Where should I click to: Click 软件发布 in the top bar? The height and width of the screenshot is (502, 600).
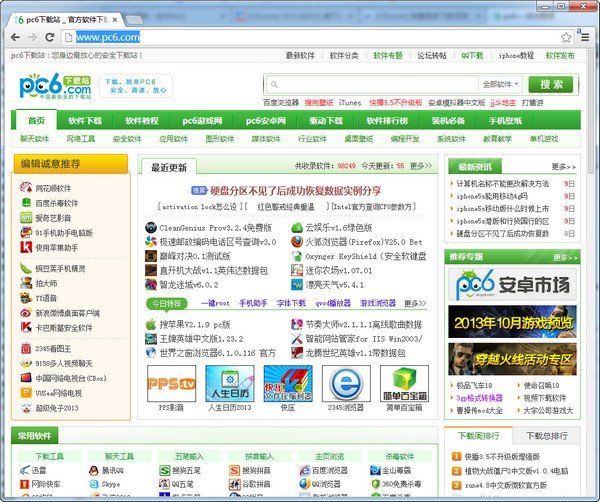pos(560,55)
